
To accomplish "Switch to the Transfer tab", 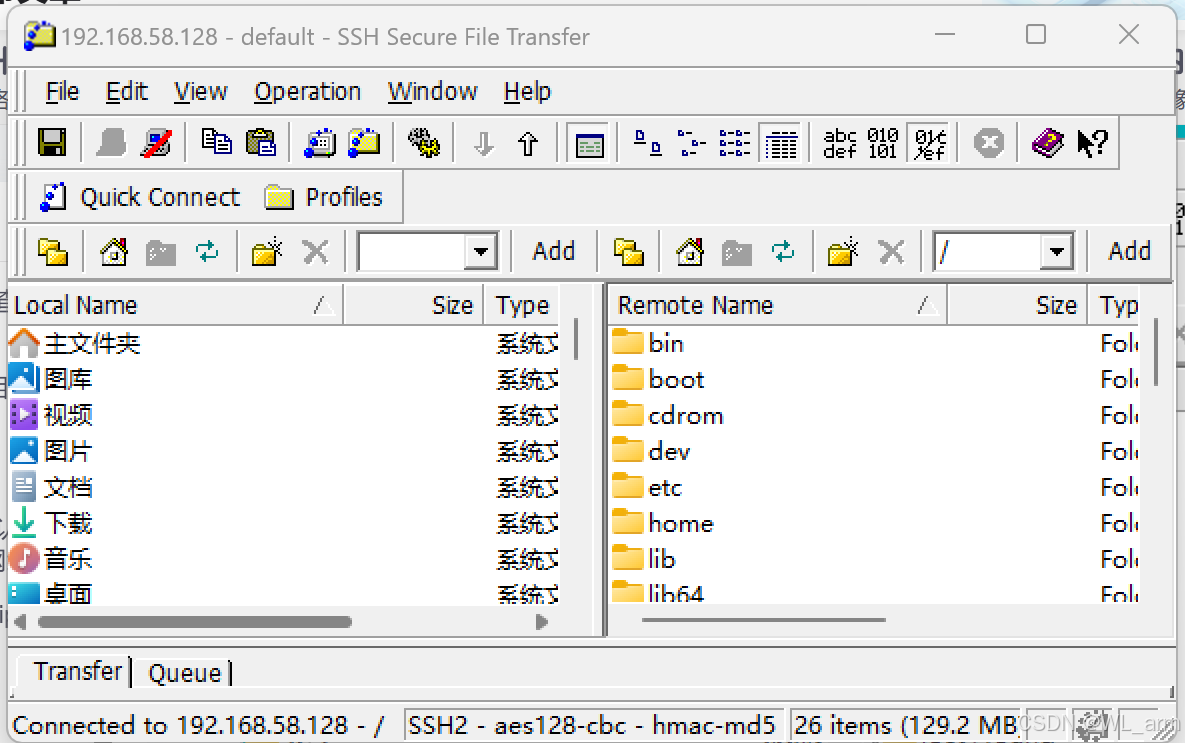I will (x=77, y=671).
